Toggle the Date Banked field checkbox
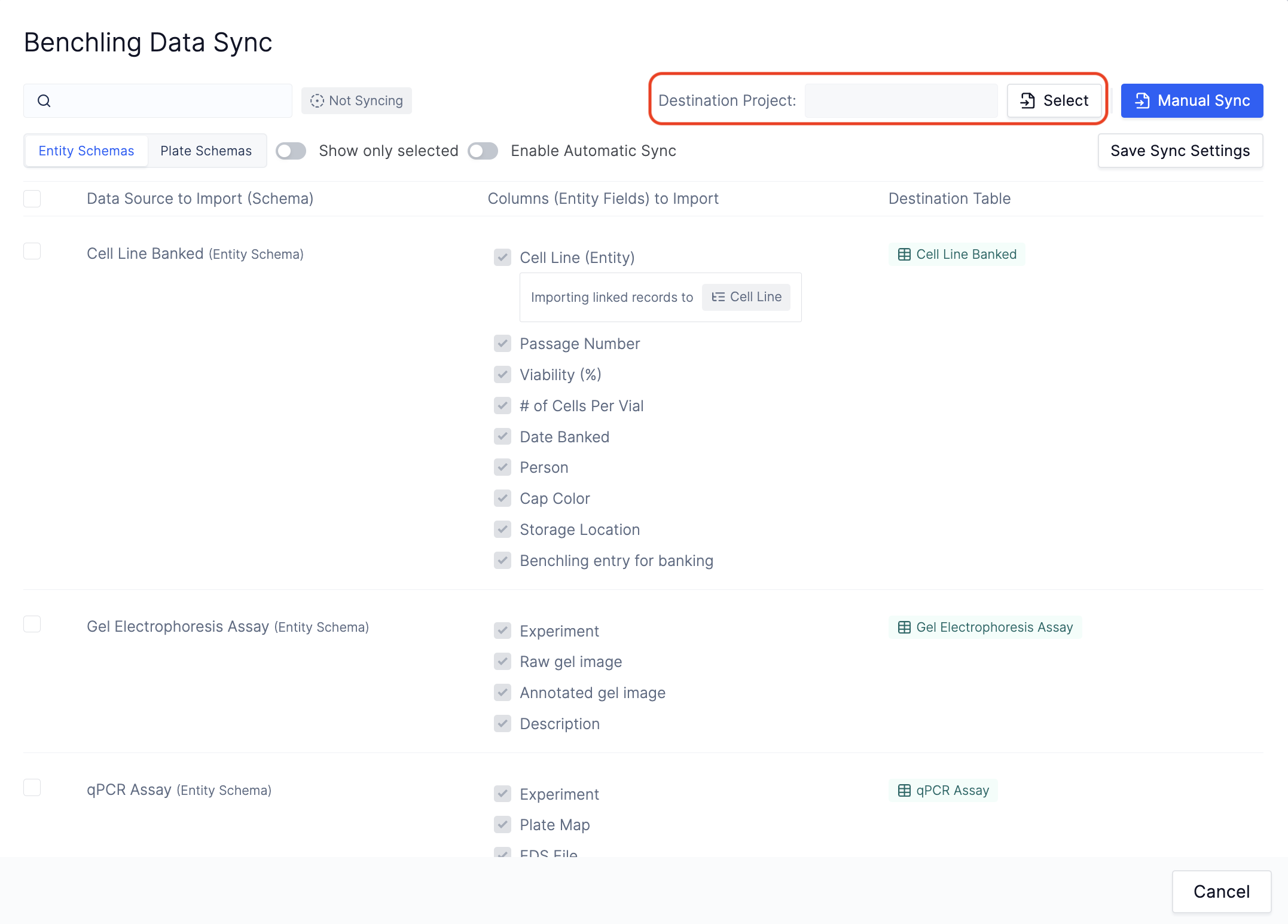This screenshot has width=1288, height=924. (x=502, y=437)
